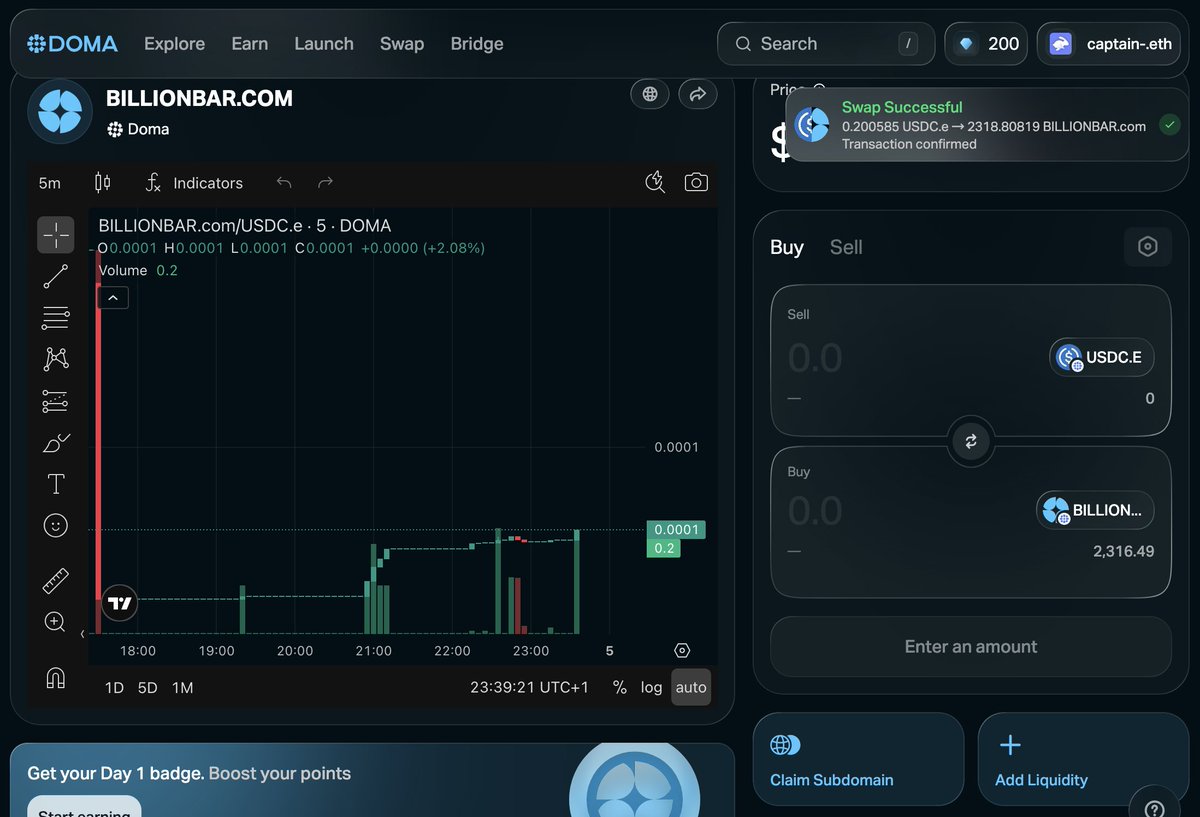Viewport: 1200px width, 817px height.
Task: Click the globe website icon
Action: point(650,94)
